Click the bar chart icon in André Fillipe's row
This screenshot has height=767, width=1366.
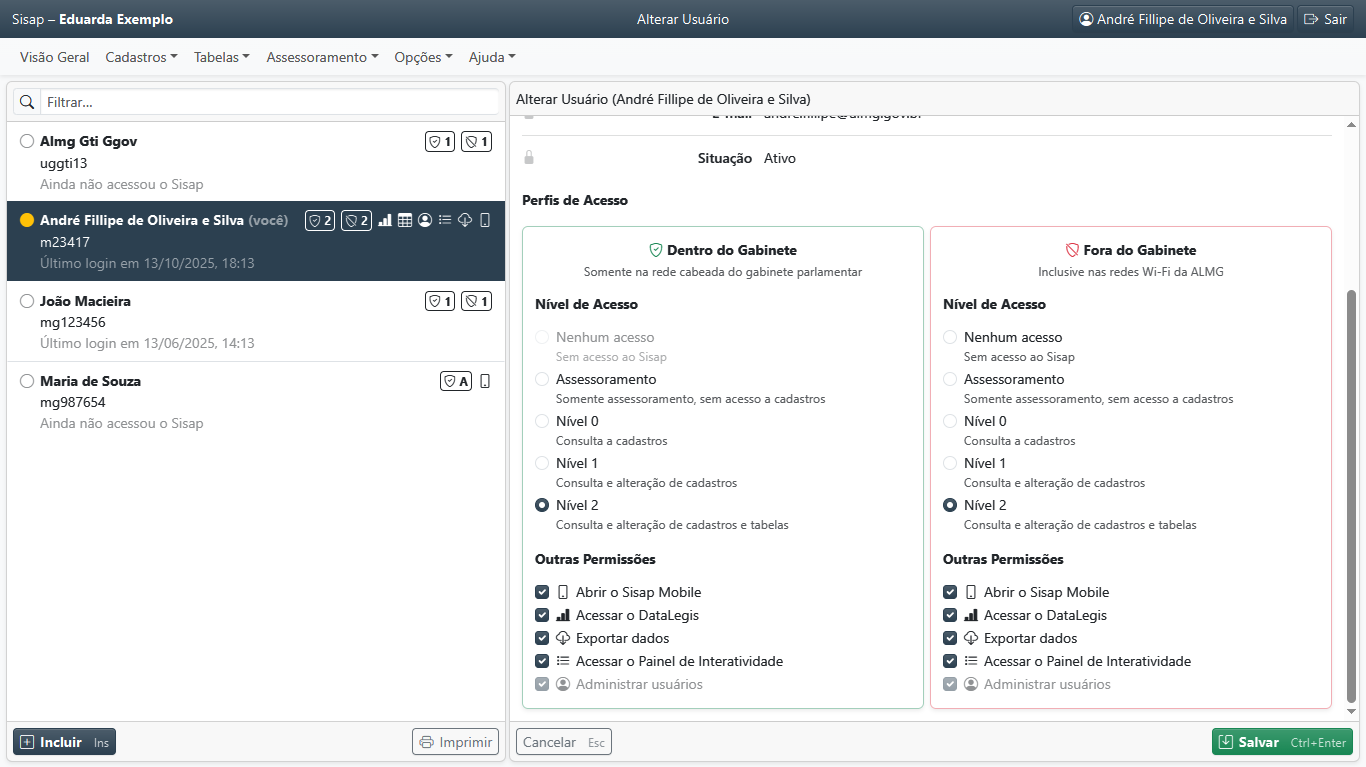pyautogui.click(x=385, y=221)
